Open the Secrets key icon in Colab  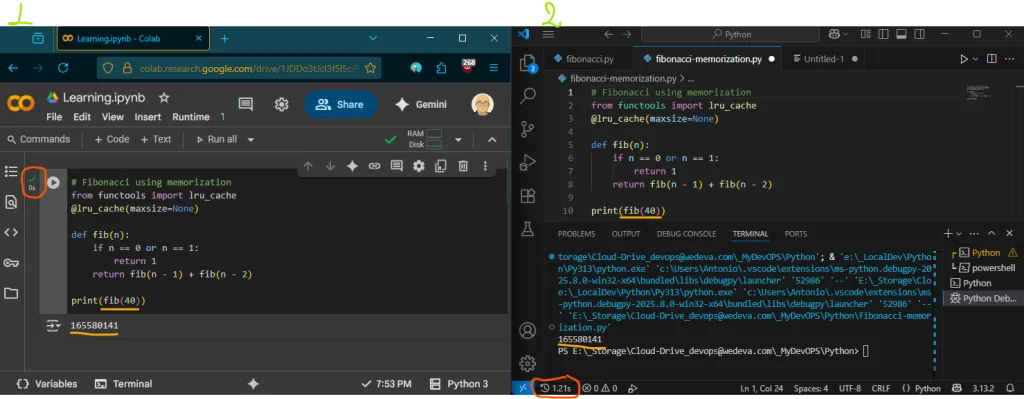pyautogui.click(x=11, y=263)
